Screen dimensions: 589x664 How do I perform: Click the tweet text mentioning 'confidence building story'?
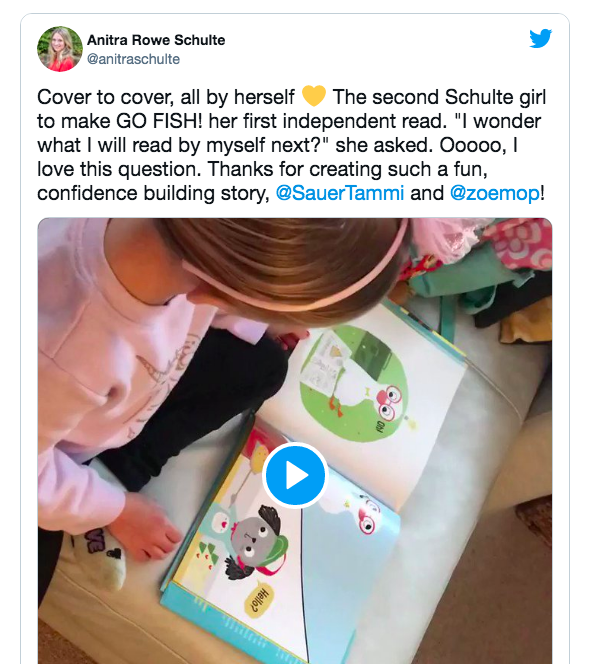(153, 193)
